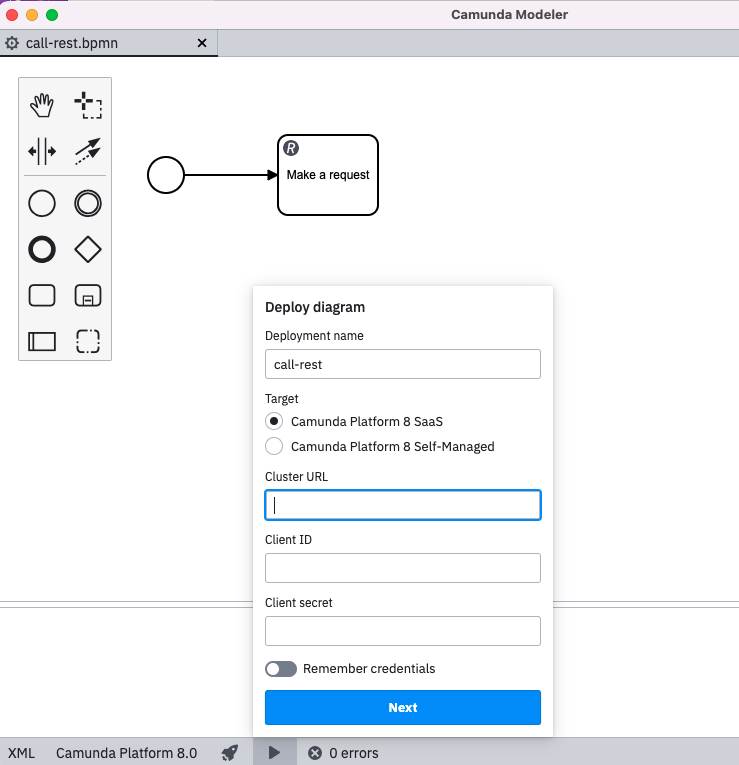Click Camunda Platform 8.0 engine version
Viewport: 739px width, 765px height.
(126, 753)
